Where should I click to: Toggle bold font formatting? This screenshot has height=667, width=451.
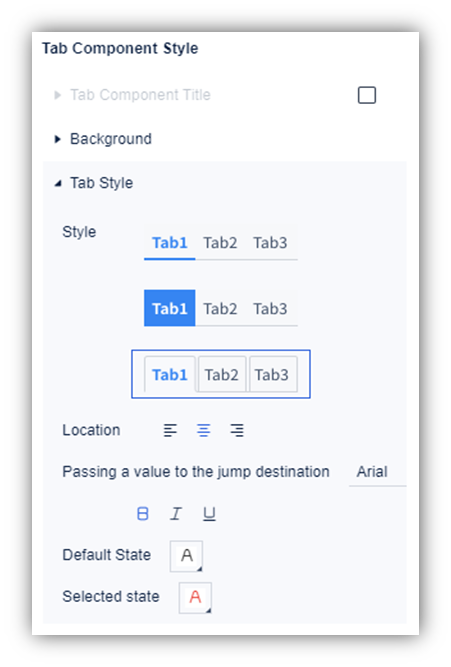[143, 514]
